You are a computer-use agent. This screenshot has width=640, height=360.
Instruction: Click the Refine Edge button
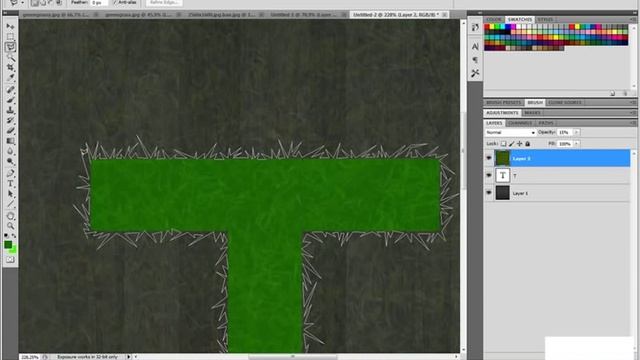click(164, 2)
